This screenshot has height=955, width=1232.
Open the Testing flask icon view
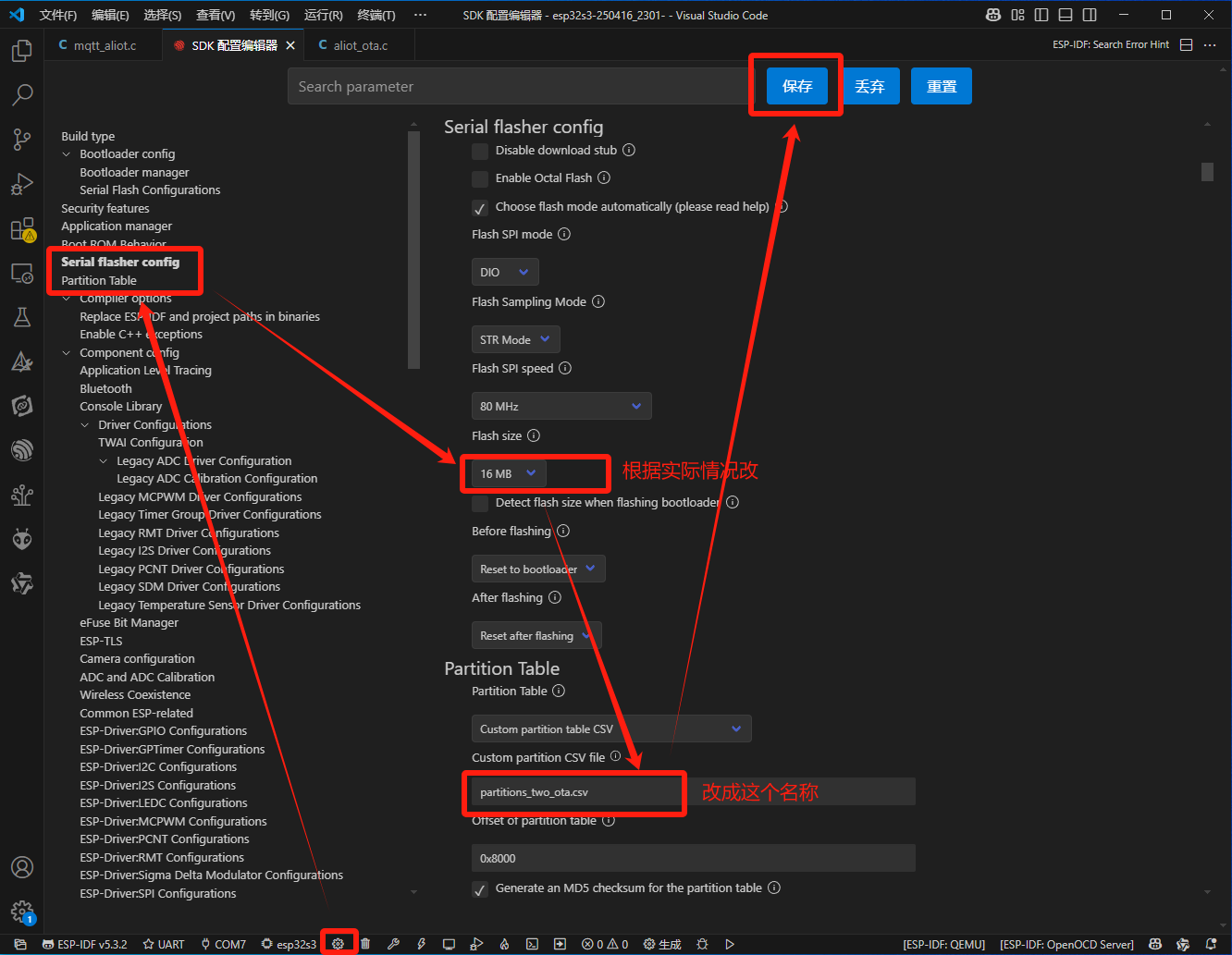[22, 317]
